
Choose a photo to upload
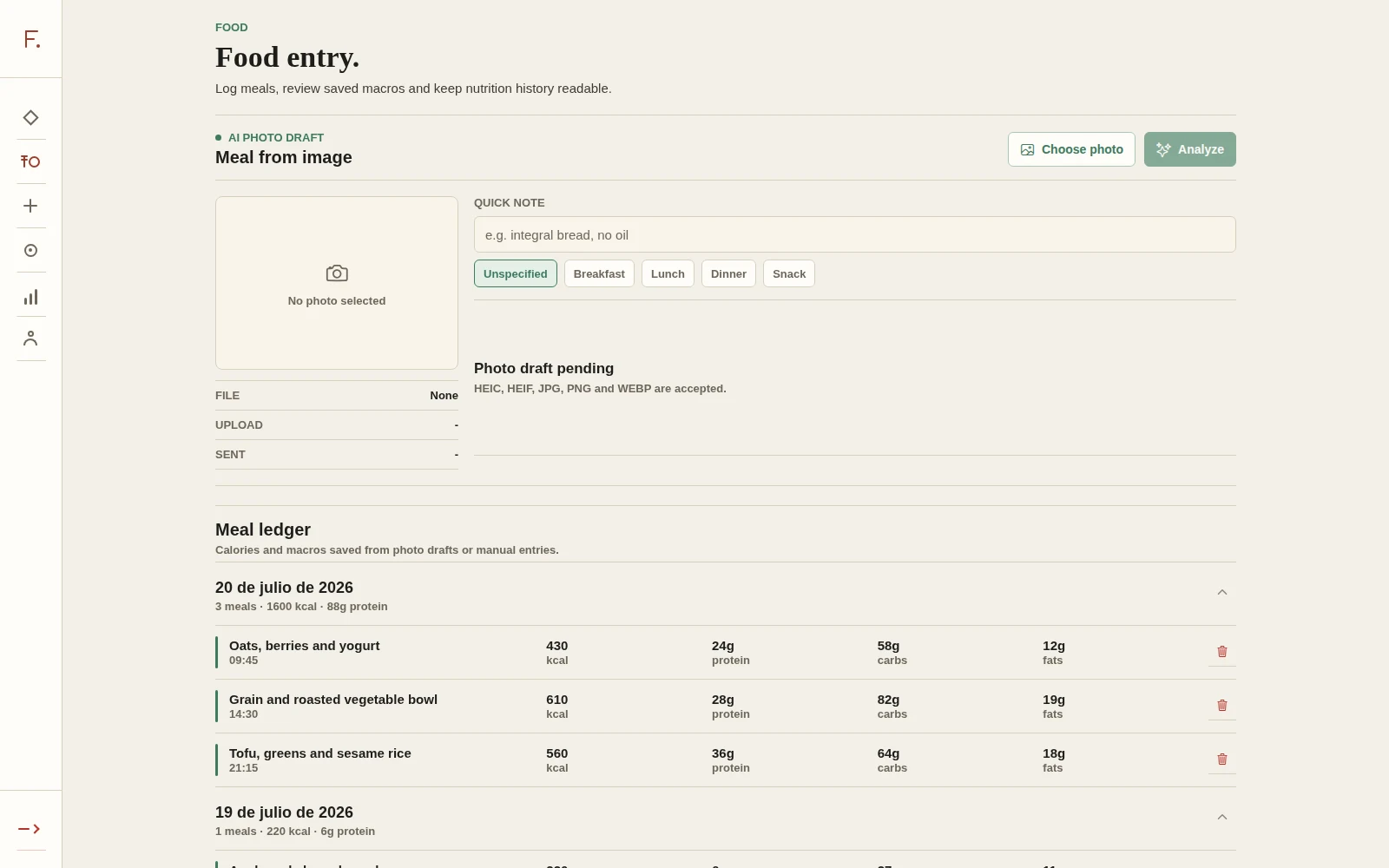tap(1071, 149)
